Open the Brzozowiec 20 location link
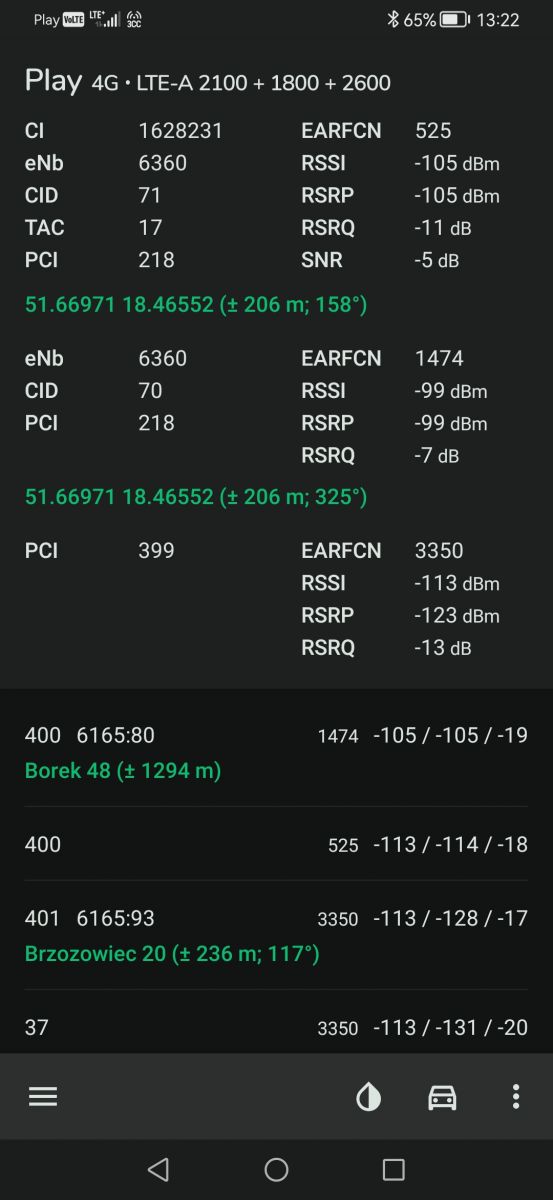This screenshot has height=1200, width=553. [172, 954]
